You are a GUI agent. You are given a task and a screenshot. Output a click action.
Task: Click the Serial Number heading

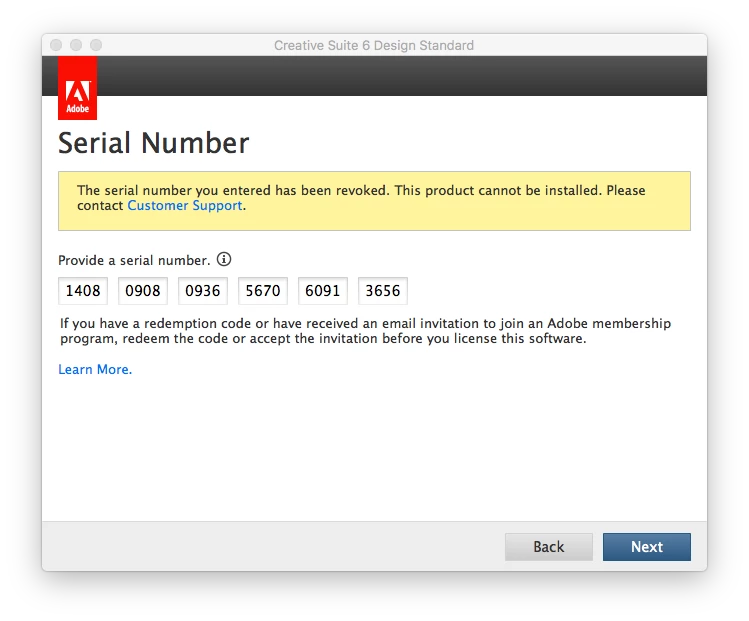point(153,143)
